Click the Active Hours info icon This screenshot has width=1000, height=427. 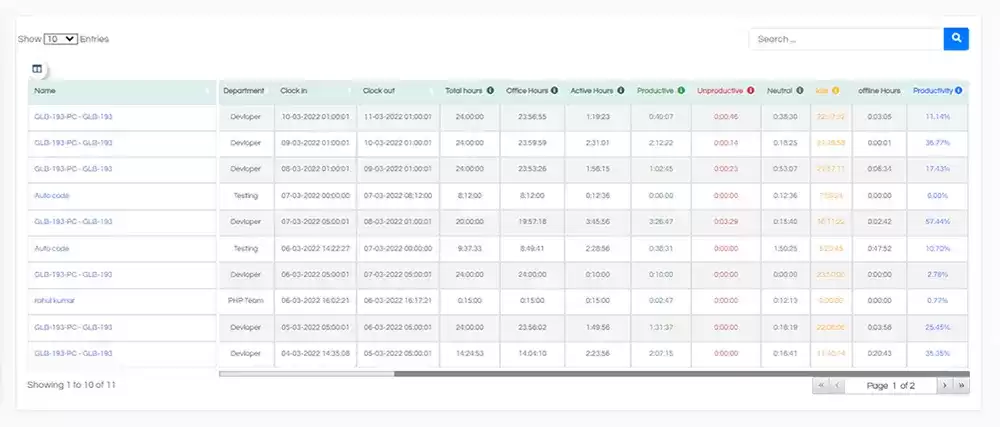point(622,91)
